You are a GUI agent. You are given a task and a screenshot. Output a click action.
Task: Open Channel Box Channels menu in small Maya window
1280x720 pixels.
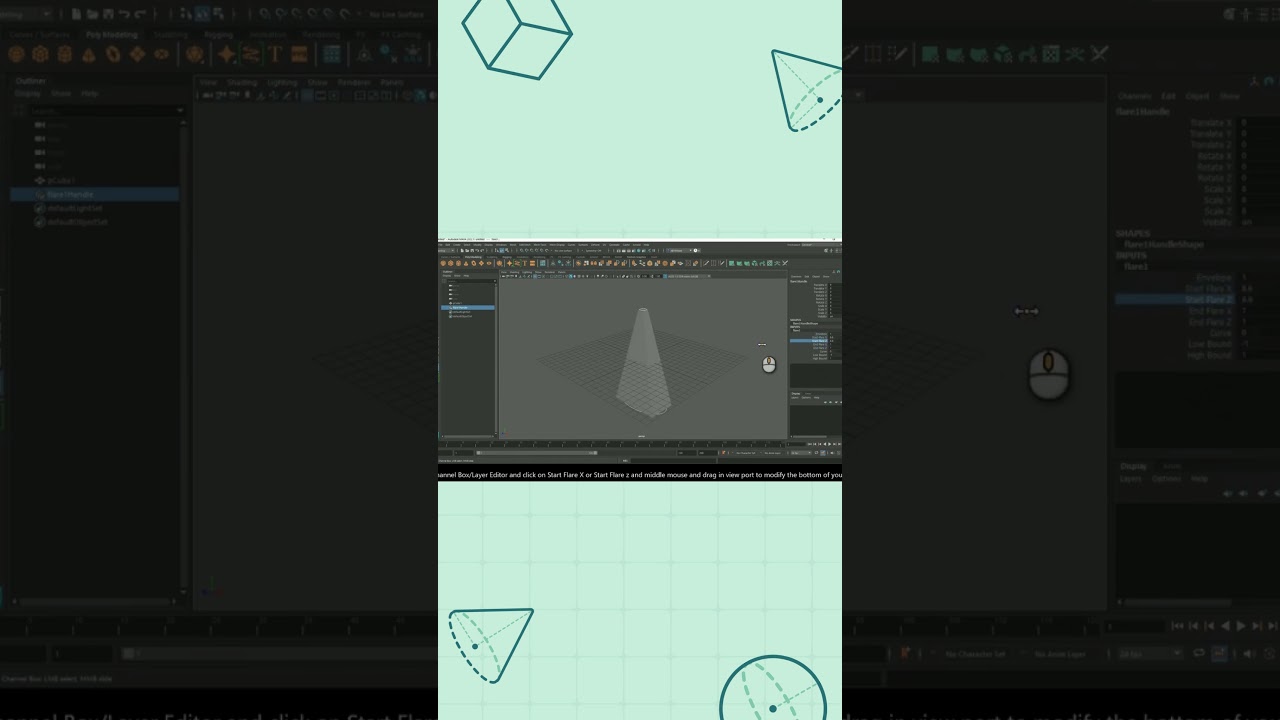tap(796, 277)
